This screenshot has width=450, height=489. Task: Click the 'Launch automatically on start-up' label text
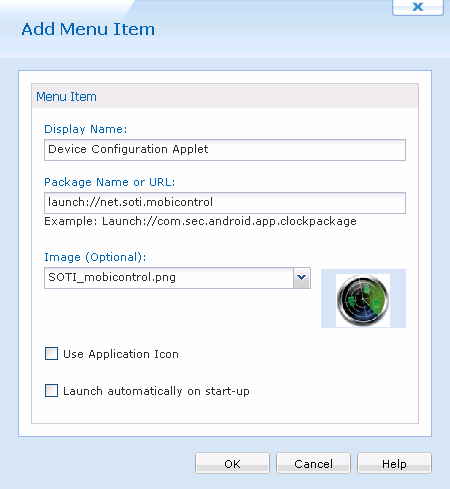click(x=156, y=391)
